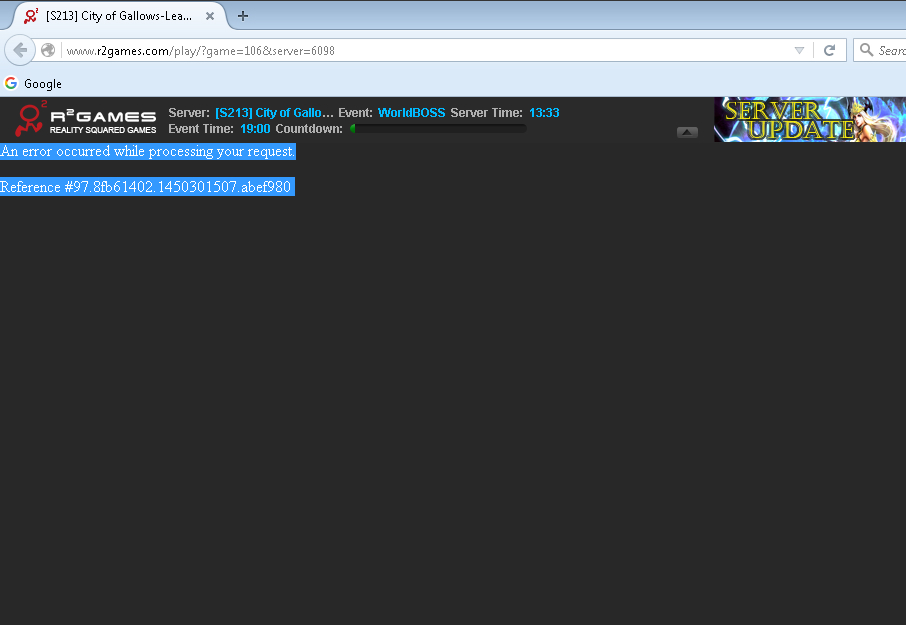Viewport: 906px width, 625px height.
Task: Click the R2Games logo
Action: [87, 119]
